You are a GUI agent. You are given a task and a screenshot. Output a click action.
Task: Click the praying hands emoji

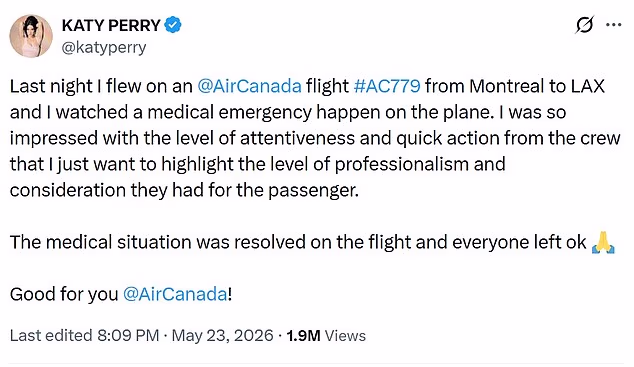click(603, 243)
